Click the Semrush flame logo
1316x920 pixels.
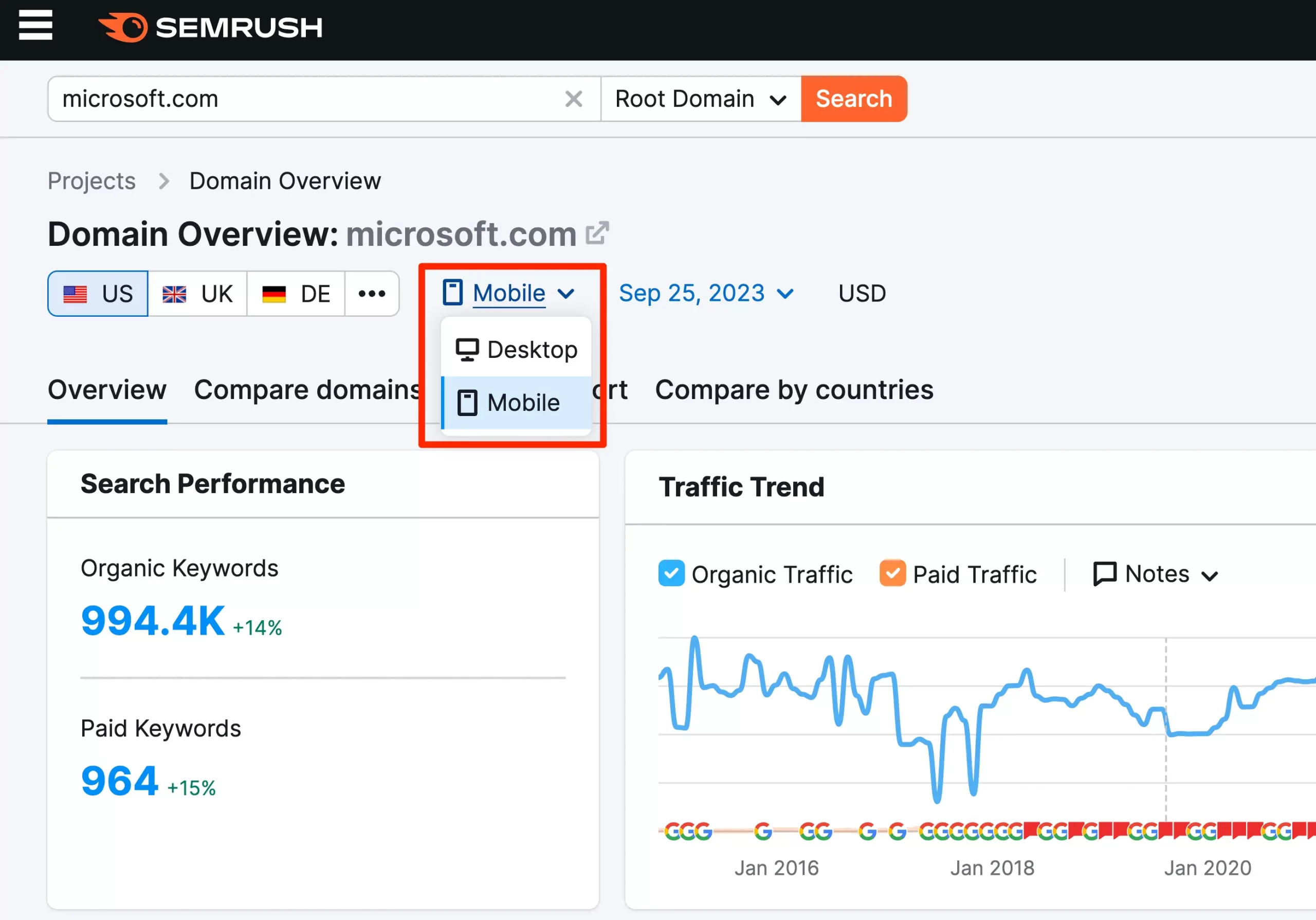click(x=124, y=27)
